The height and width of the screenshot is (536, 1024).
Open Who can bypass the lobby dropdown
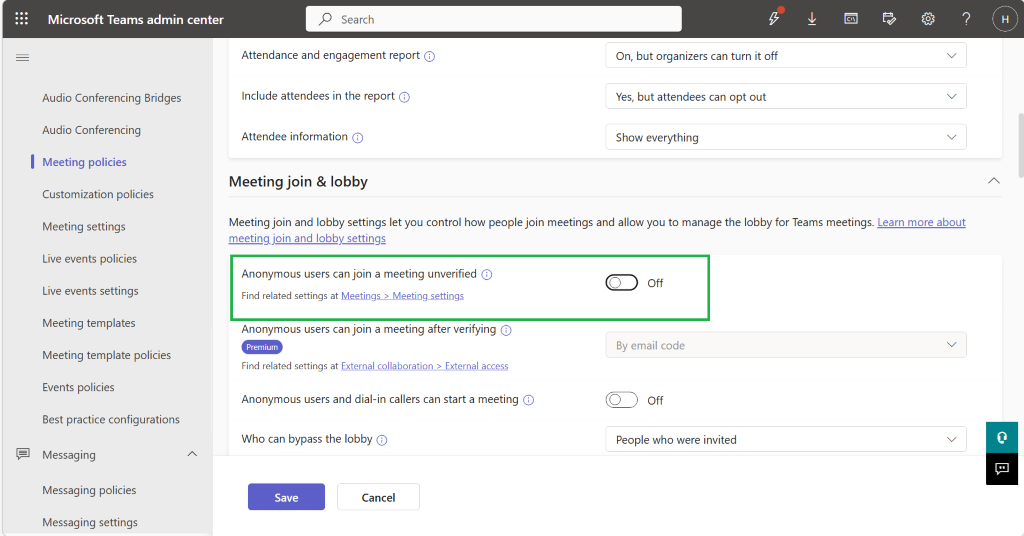click(x=786, y=439)
